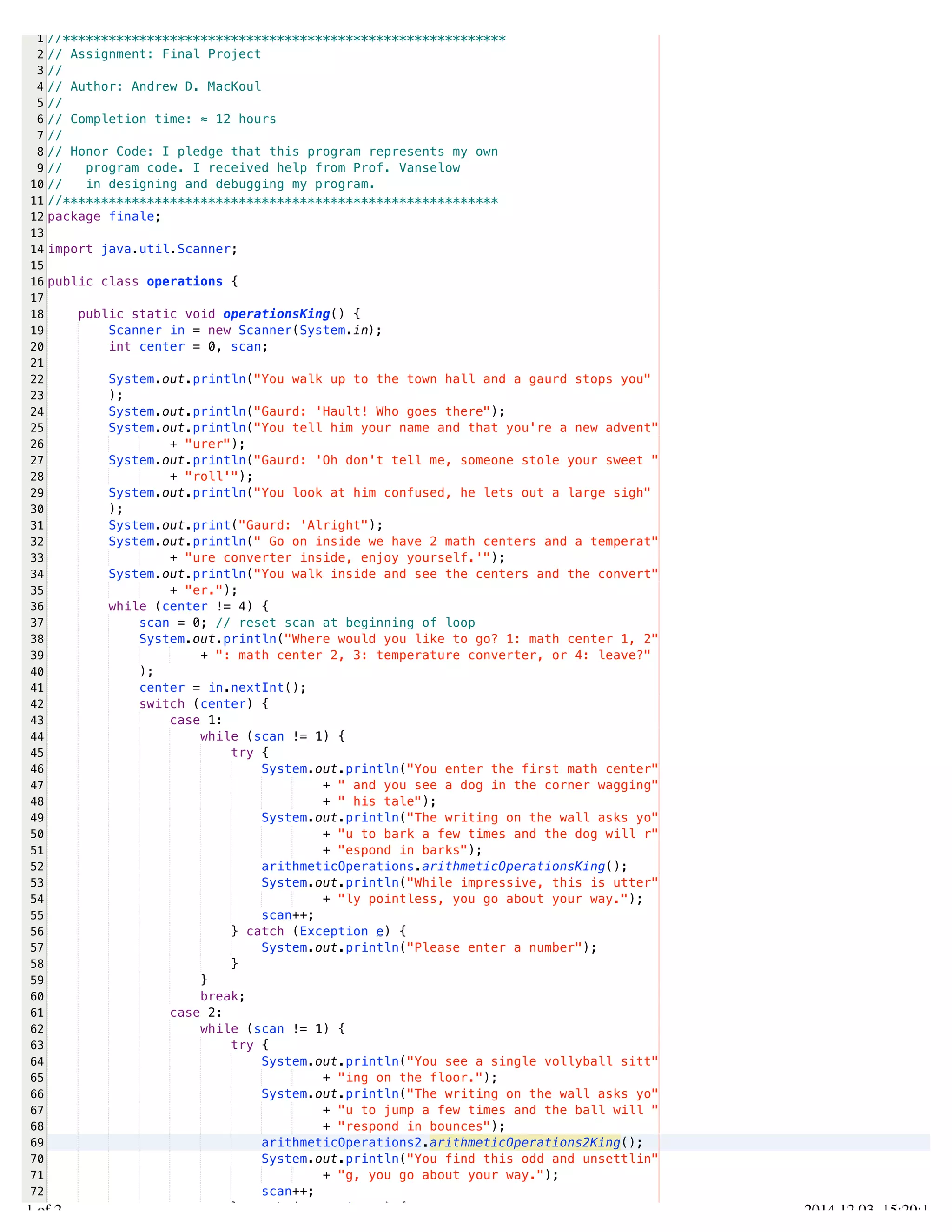Viewport: 952px width, 1232px height.
Task: Click the "g, you go about your way." string
Action: 441,1176
